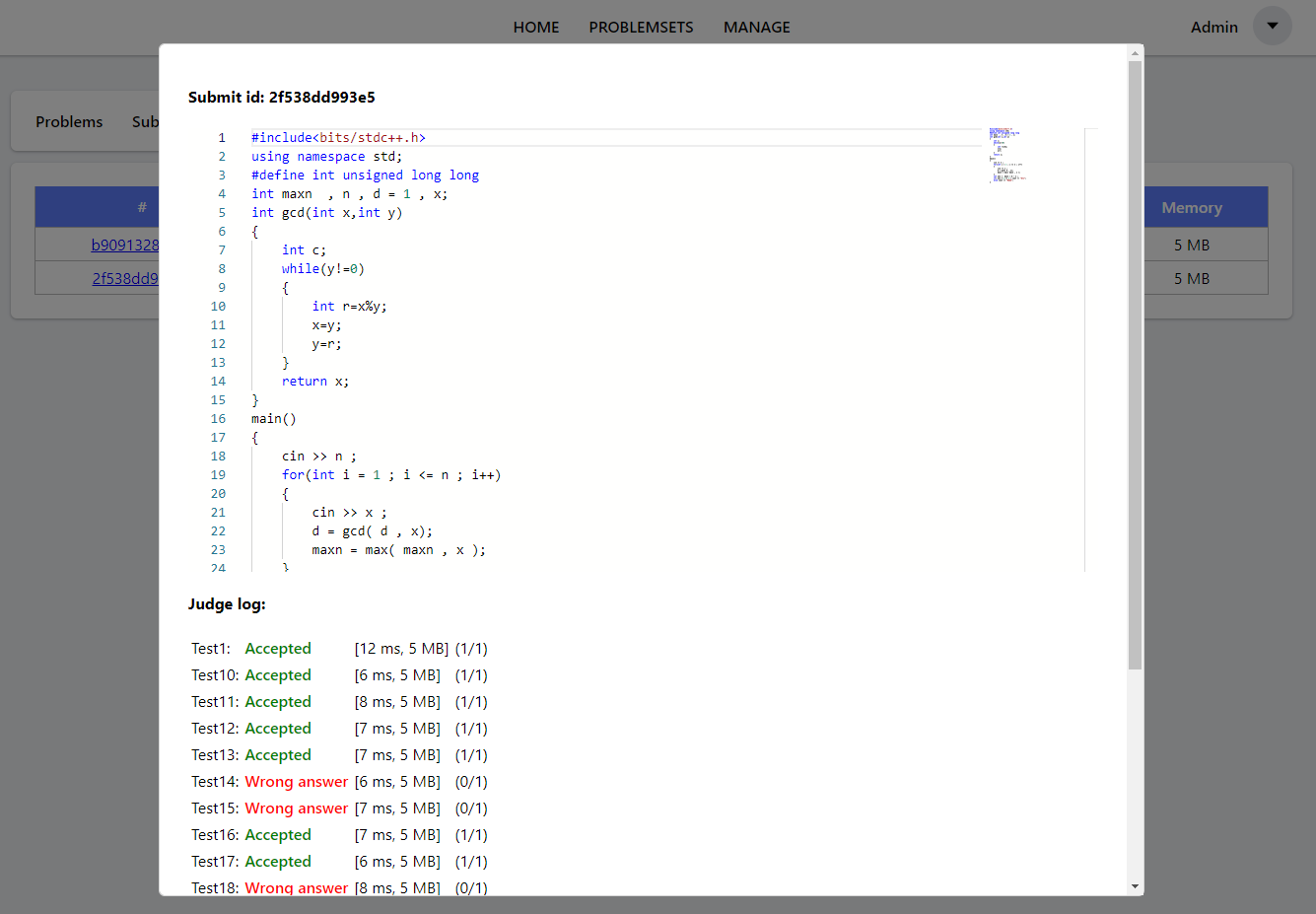Viewport: 1316px width, 914px height.
Task: Click the Test14 Wrong answer result
Action: (x=297, y=782)
